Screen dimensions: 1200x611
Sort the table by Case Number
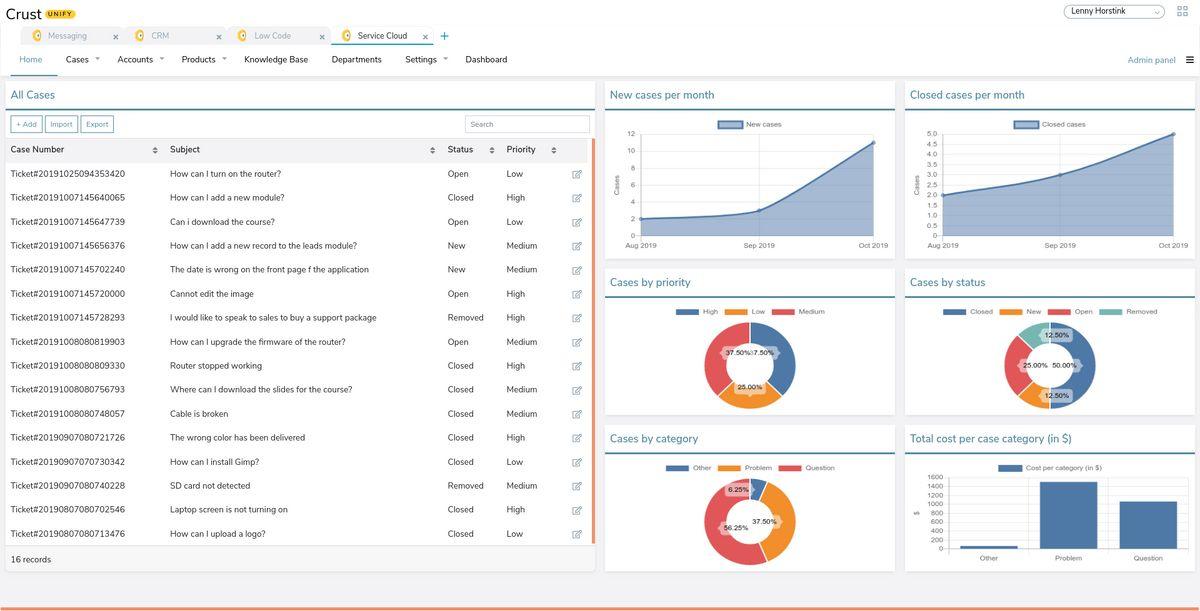pos(155,150)
